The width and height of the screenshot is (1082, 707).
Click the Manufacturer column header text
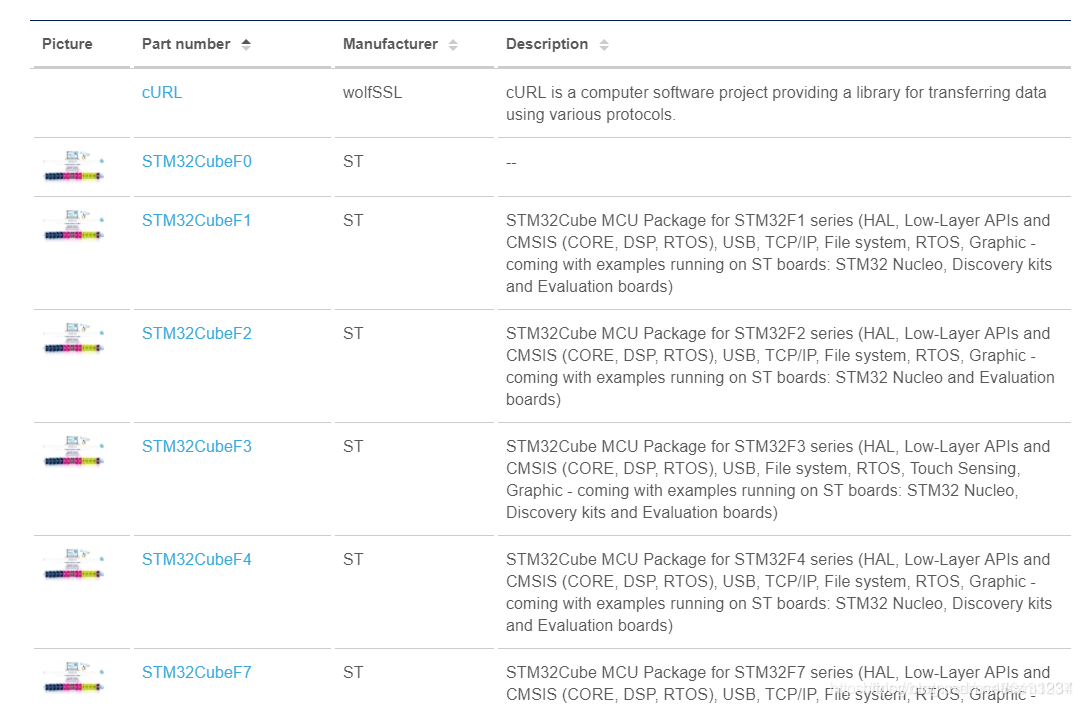pyautogui.click(x=390, y=44)
